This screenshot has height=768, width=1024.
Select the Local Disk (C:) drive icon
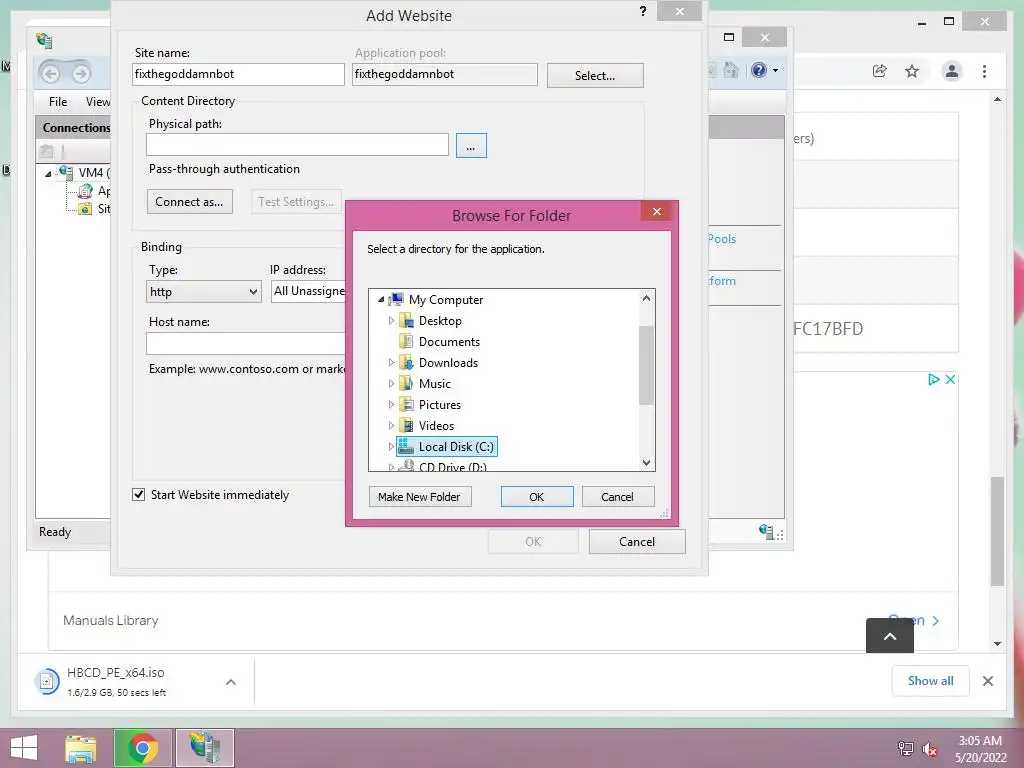click(x=406, y=446)
